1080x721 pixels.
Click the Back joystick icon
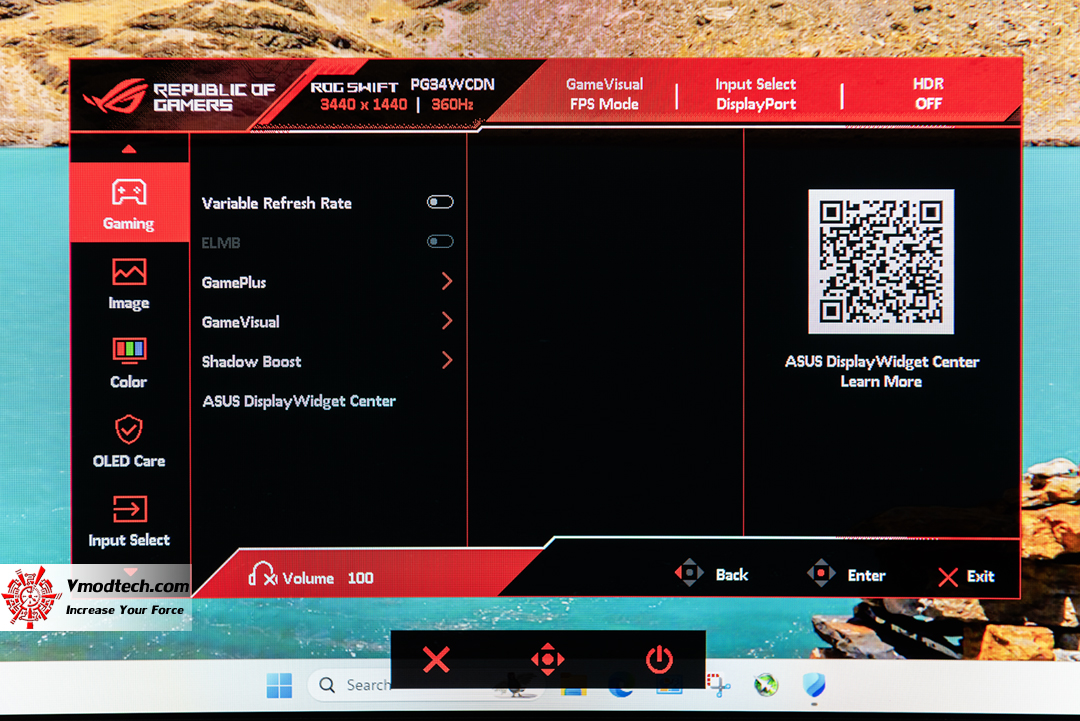(x=689, y=572)
